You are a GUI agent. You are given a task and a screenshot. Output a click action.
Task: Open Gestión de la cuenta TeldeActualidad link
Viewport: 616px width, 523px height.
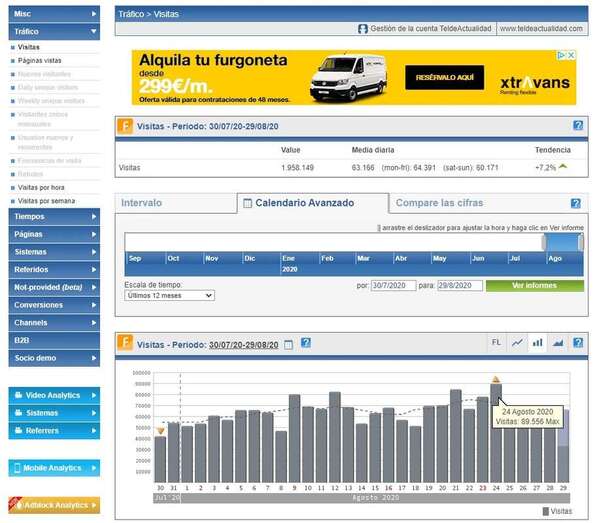pos(430,29)
